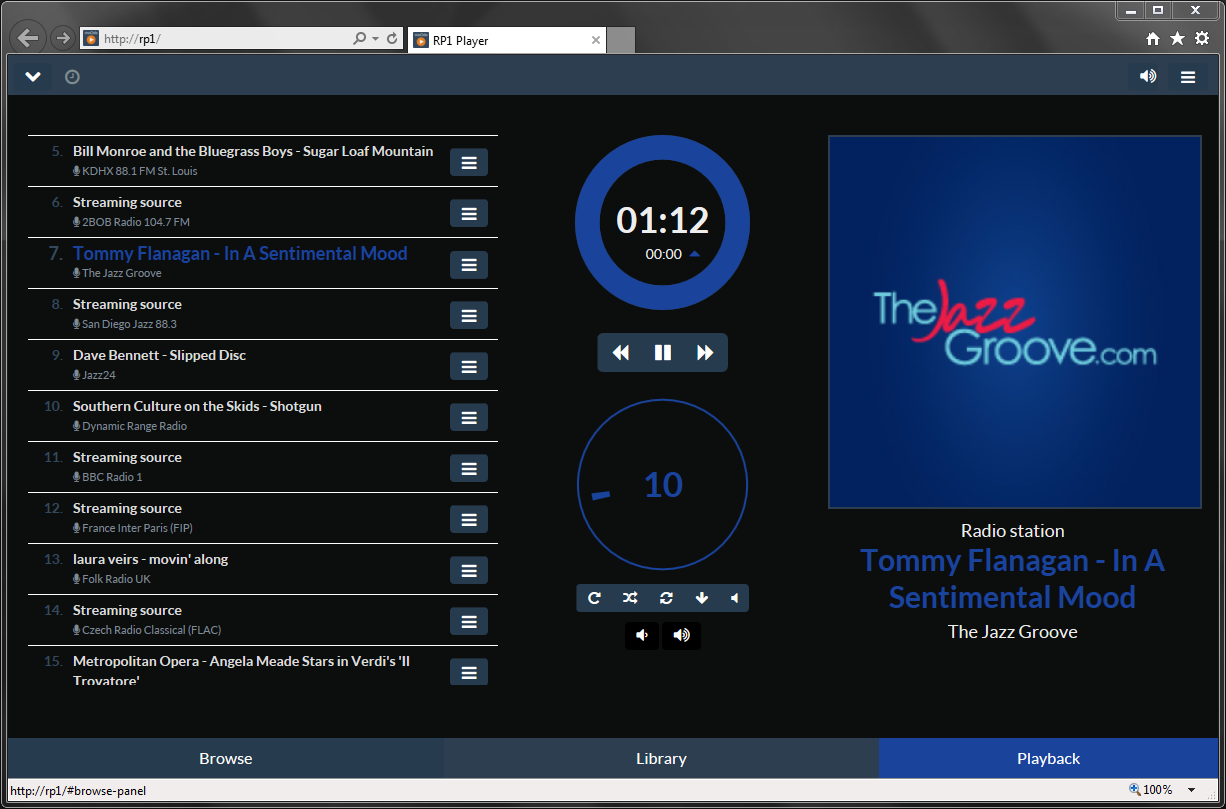Open the menu for the San Diego Jazz 88.3 entry
This screenshot has width=1226, height=809.
pos(468,315)
